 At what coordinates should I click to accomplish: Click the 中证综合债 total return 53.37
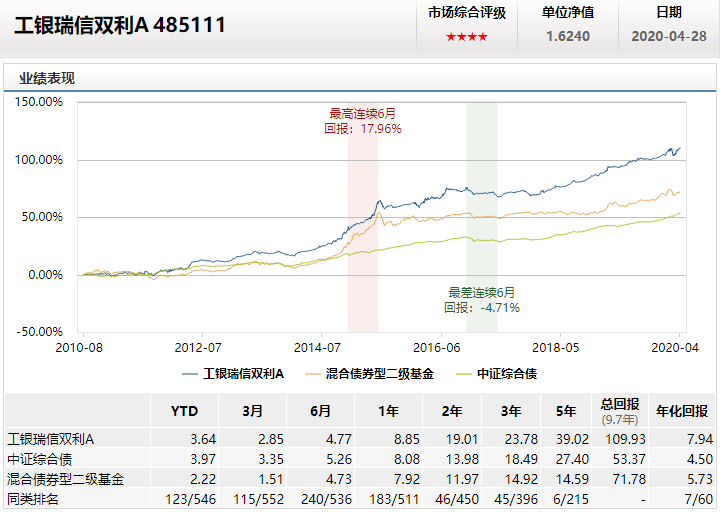pyautogui.click(x=629, y=460)
